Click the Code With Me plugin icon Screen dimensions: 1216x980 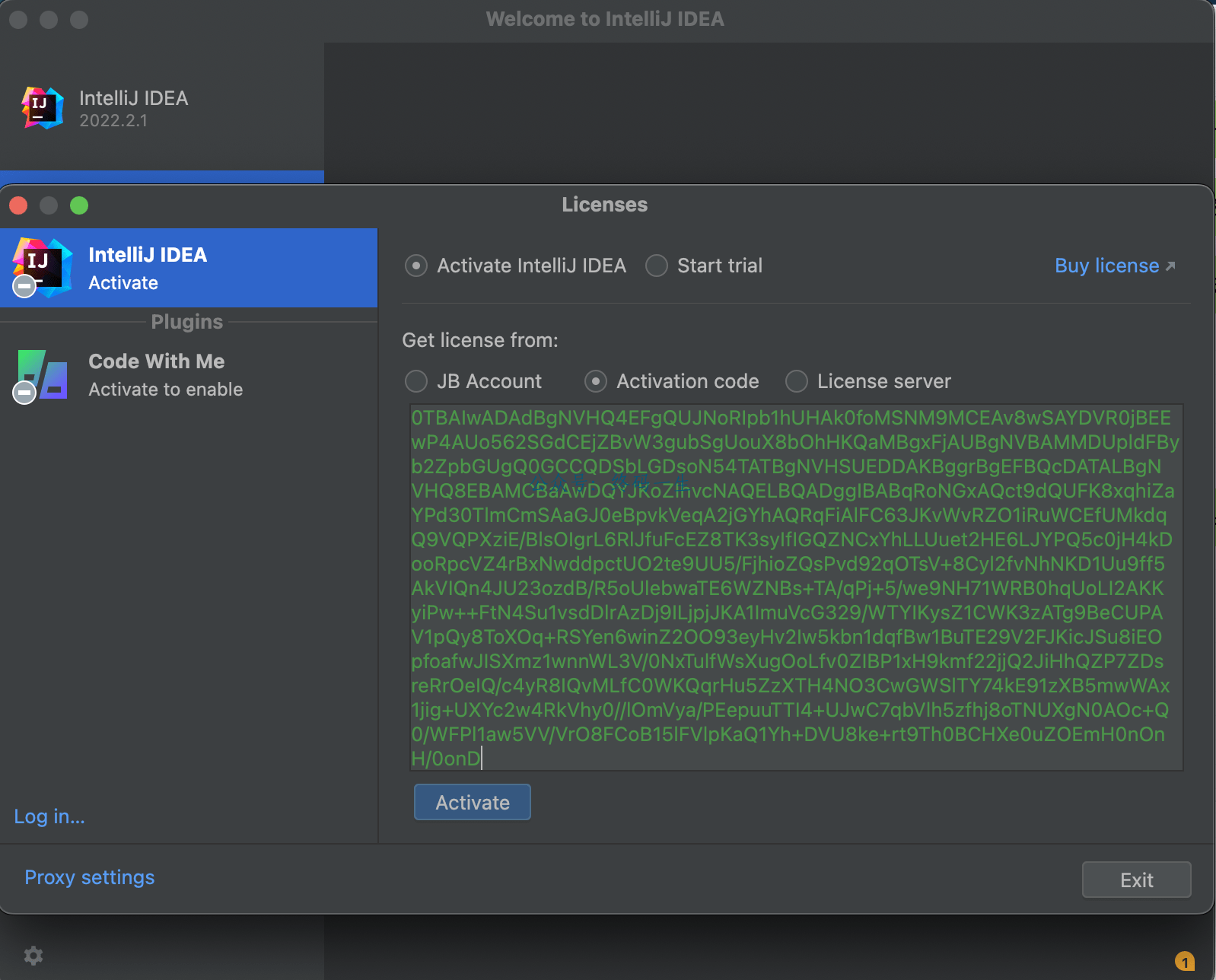tap(43, 375)
